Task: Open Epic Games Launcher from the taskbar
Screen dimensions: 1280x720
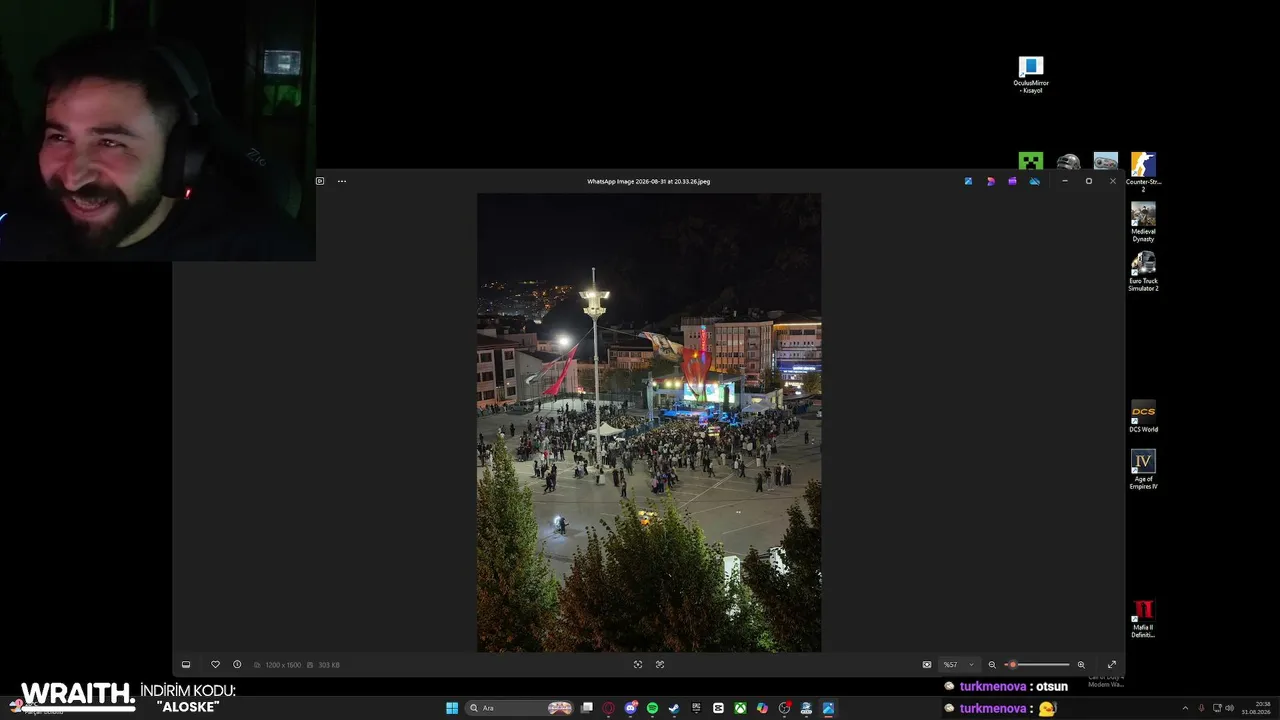Action: [696, 708]
